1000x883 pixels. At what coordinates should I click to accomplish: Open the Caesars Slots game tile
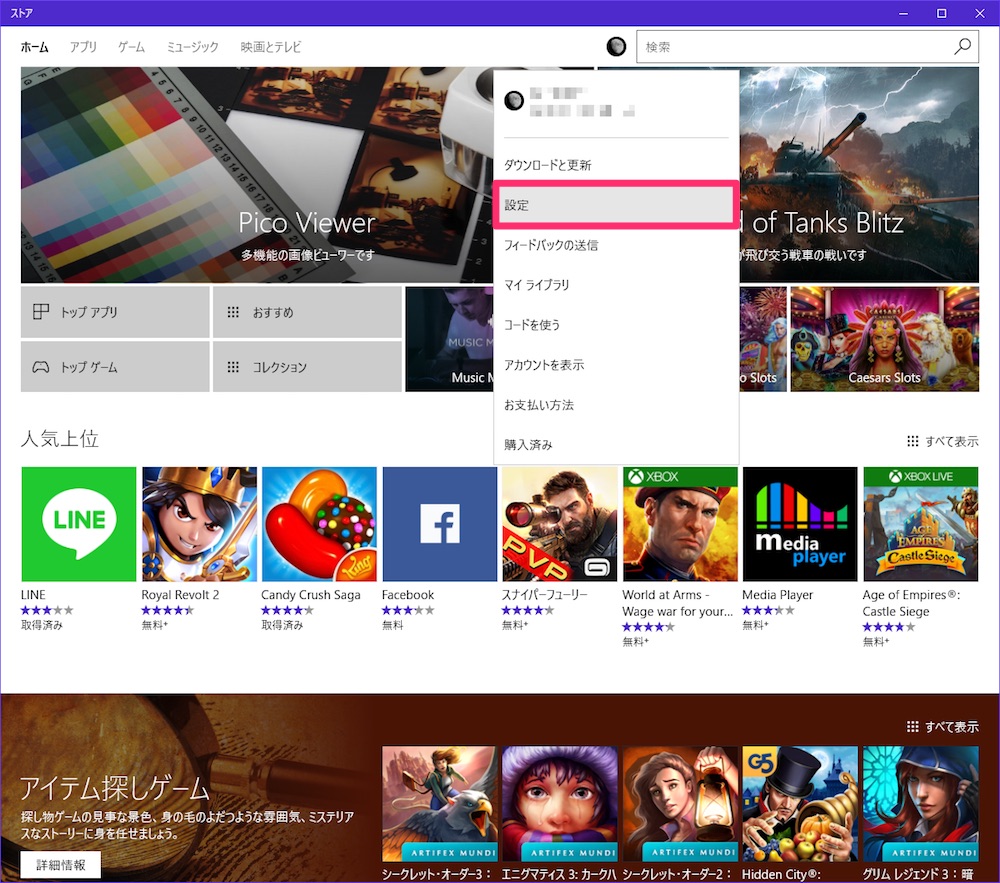[x=885, y=339]
